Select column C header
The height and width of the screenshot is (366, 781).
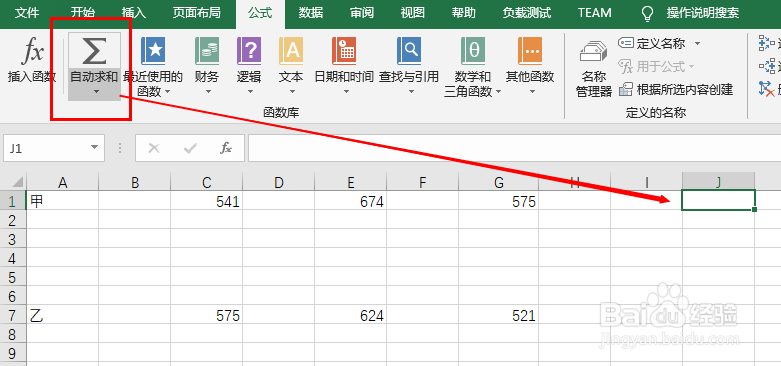coord(207,182)
